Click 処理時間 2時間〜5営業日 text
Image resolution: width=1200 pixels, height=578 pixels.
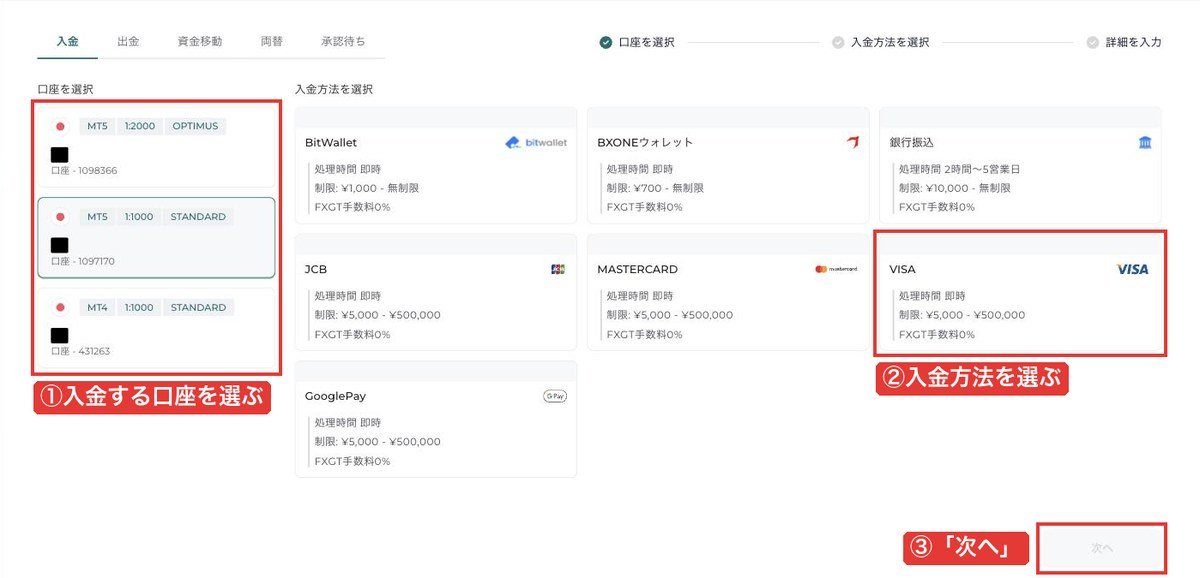pos(959,169)
